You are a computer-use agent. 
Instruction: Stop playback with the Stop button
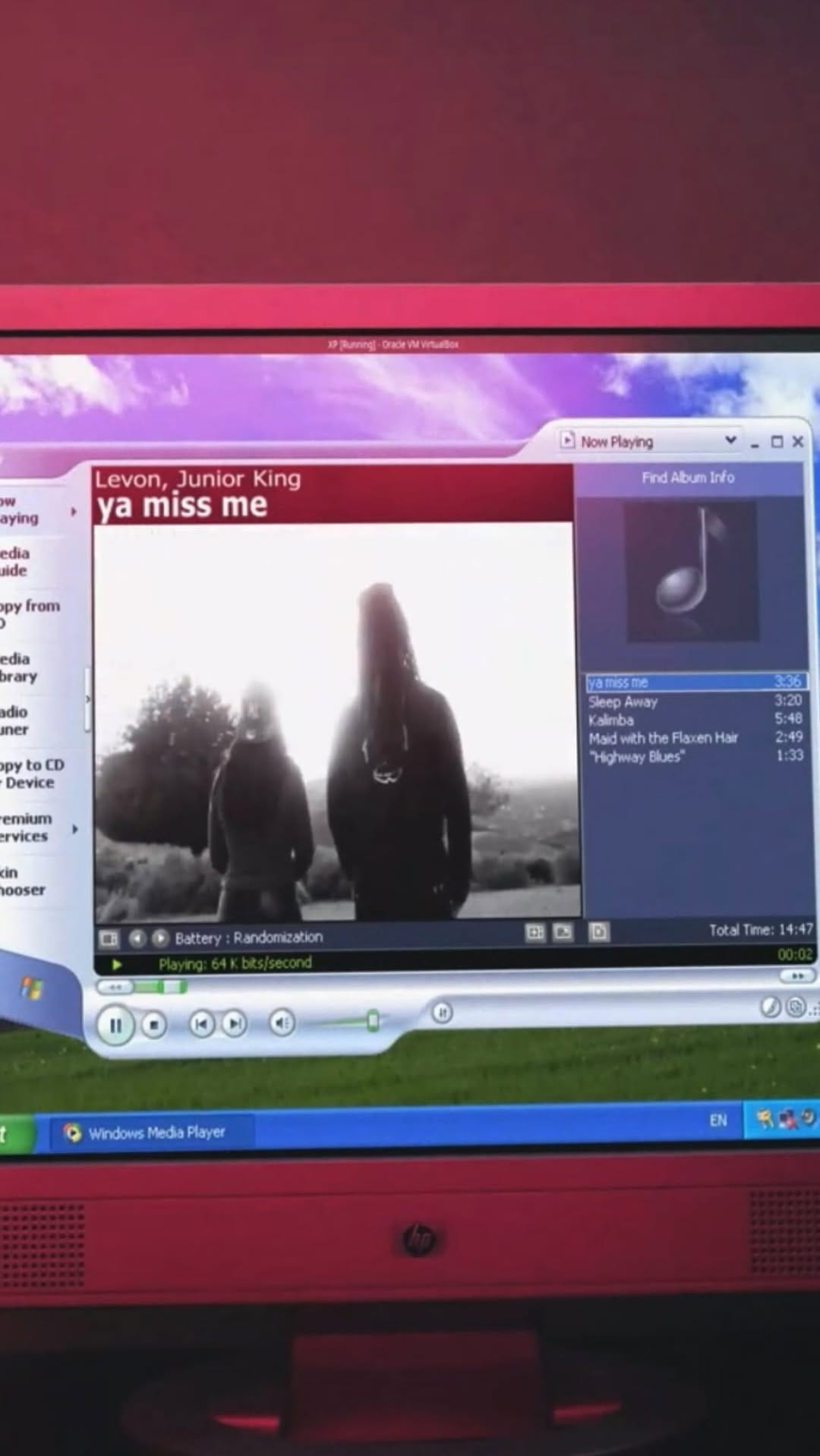(154, 1026)
